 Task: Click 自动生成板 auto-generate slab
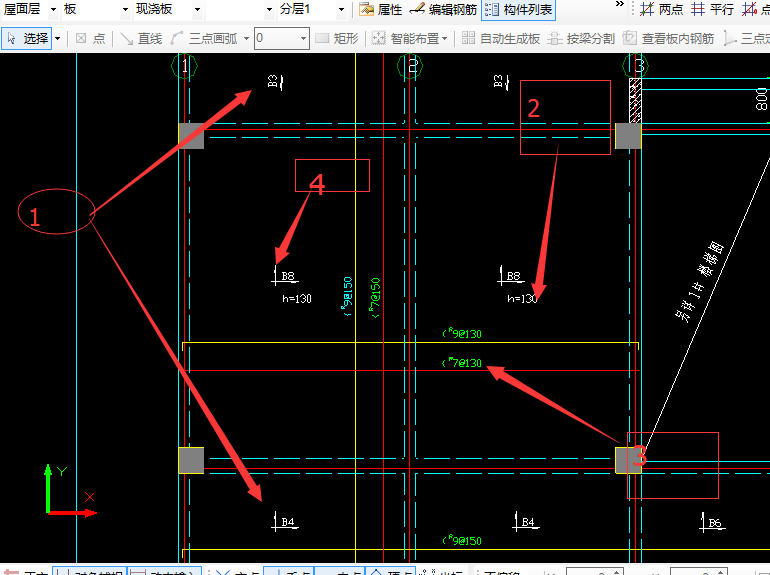[501, 38]
